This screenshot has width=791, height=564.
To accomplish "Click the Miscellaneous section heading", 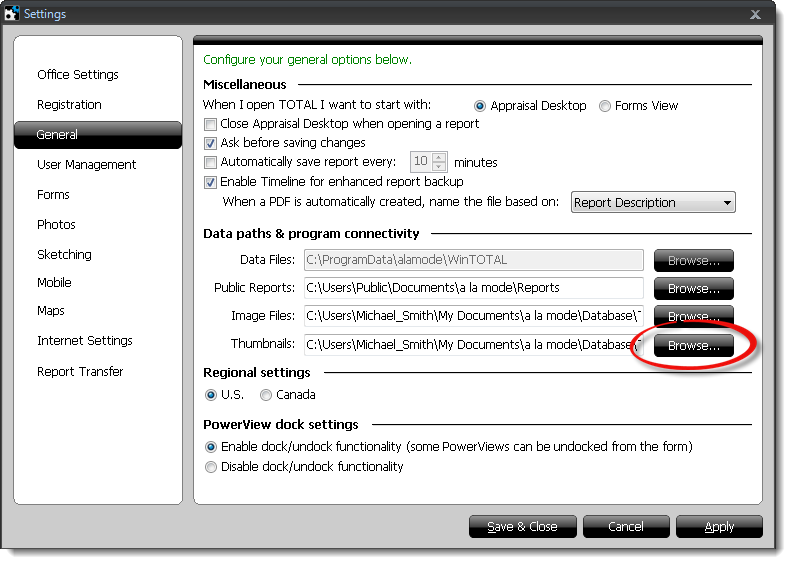I will point(245,84).
